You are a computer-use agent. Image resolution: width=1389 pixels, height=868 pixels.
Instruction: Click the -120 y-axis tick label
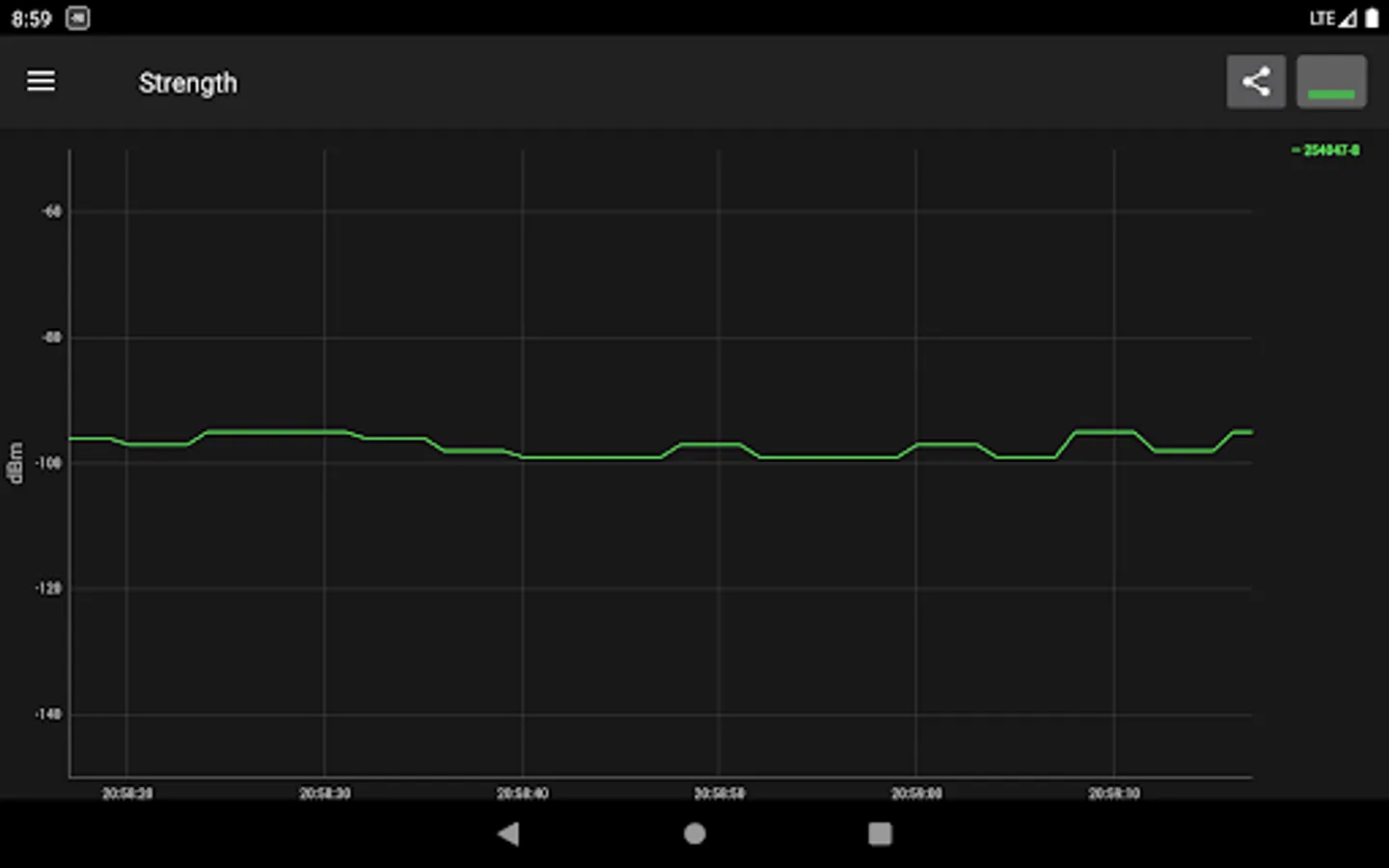[48, 588]
